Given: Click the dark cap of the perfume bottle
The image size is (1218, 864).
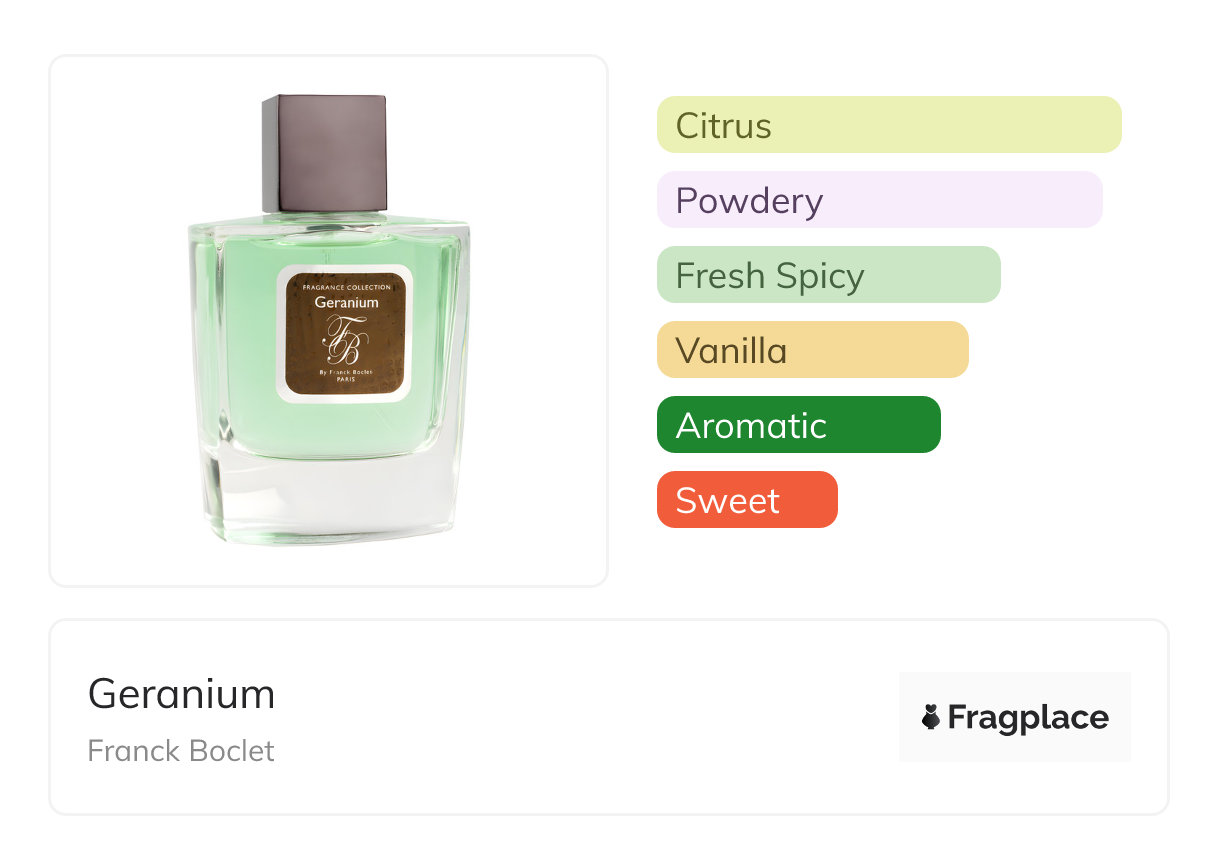Looking at the screenshot, I should pos(325,153).
